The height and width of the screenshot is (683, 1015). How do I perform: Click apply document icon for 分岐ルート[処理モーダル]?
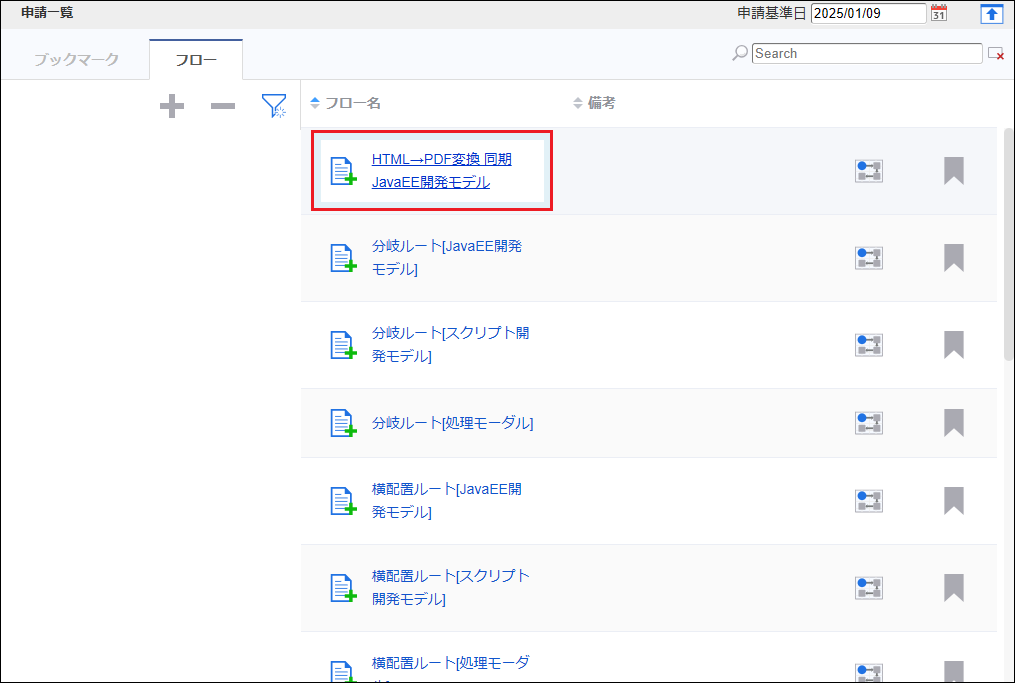coord(343,423)
